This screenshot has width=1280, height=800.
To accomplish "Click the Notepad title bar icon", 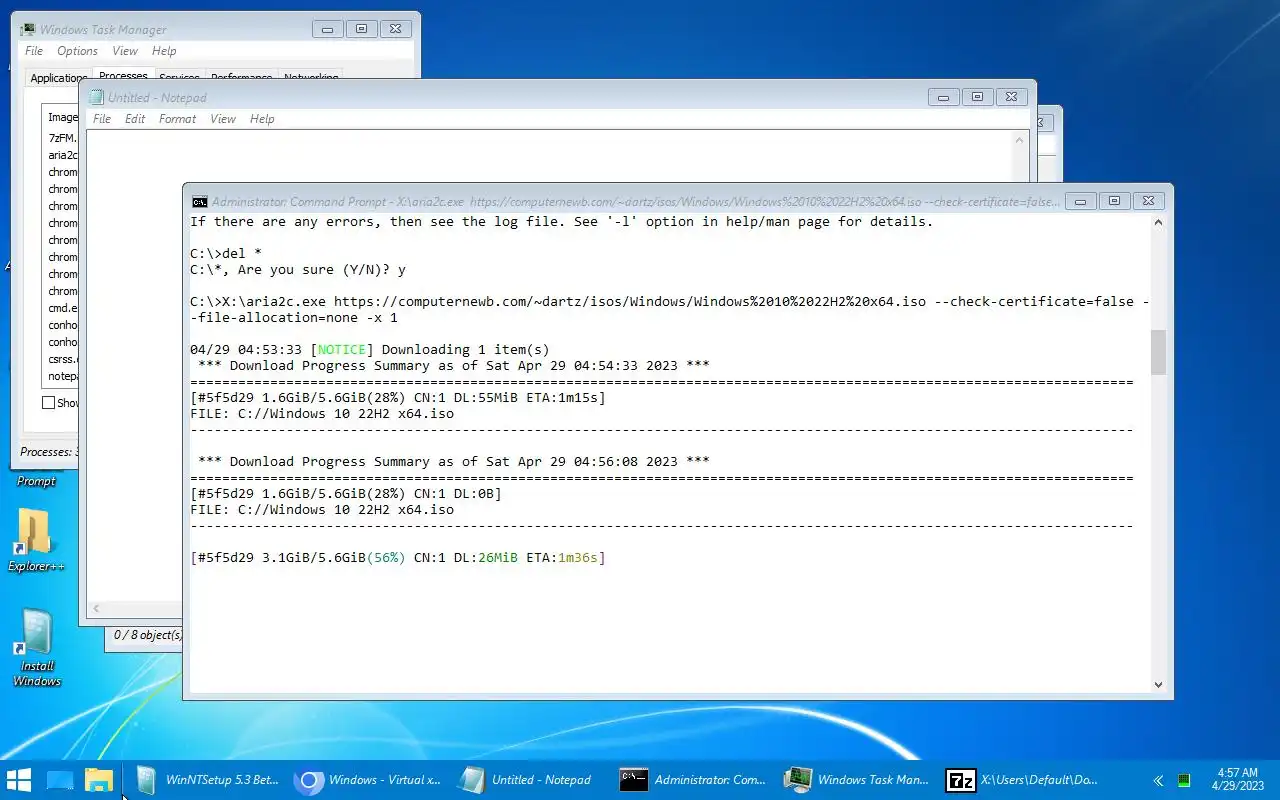I will pyautogui.click(x=96, y=97).
